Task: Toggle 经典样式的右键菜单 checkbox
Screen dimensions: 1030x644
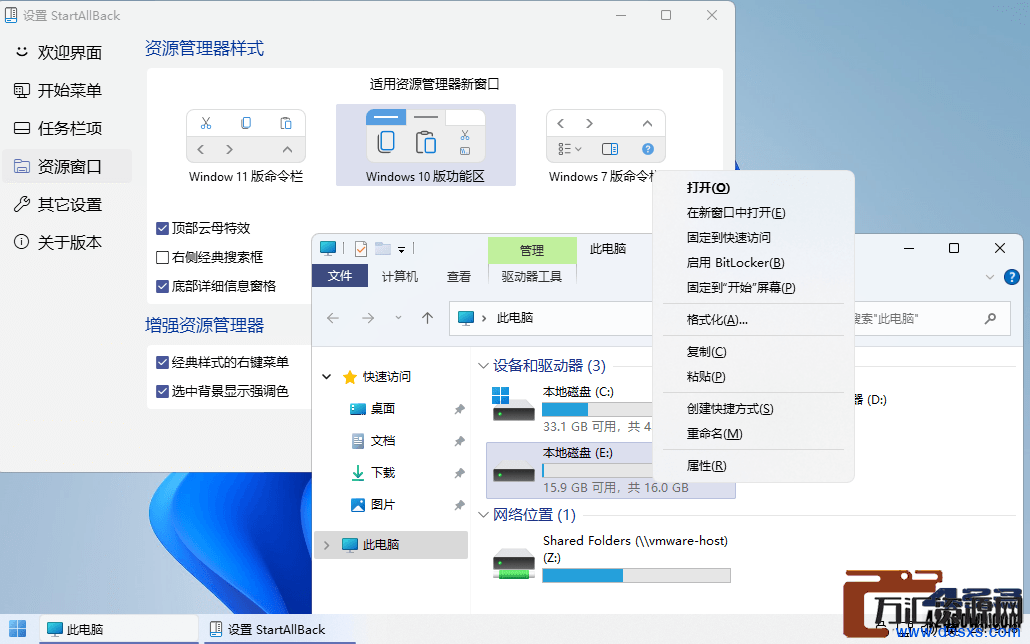Action: 163,363
